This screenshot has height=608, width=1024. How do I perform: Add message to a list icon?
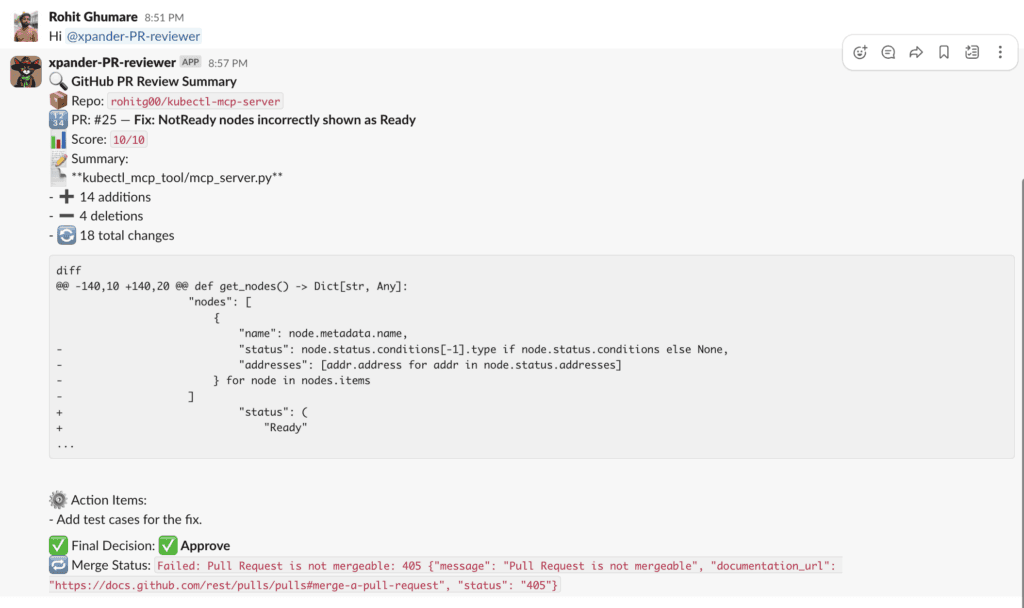tap(972, 52)
